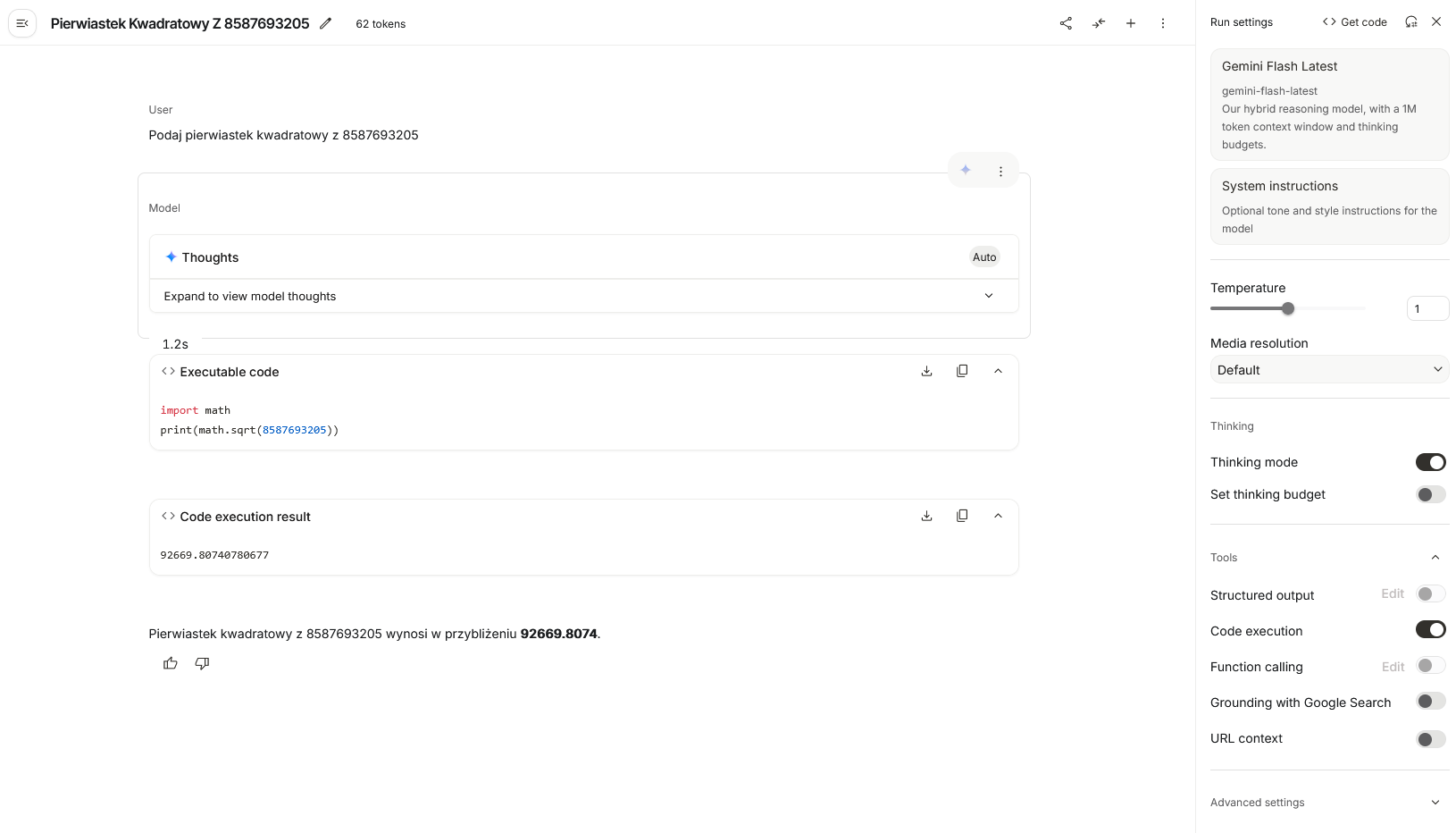
Task: Turn off Thinking mode toggle
Action: 1430,462
